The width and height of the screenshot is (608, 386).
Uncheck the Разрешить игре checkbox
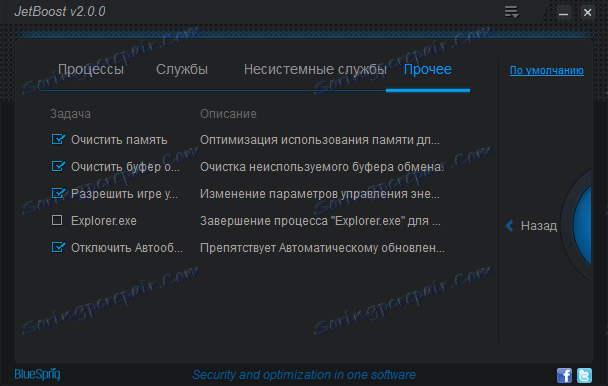pos(58,193)
